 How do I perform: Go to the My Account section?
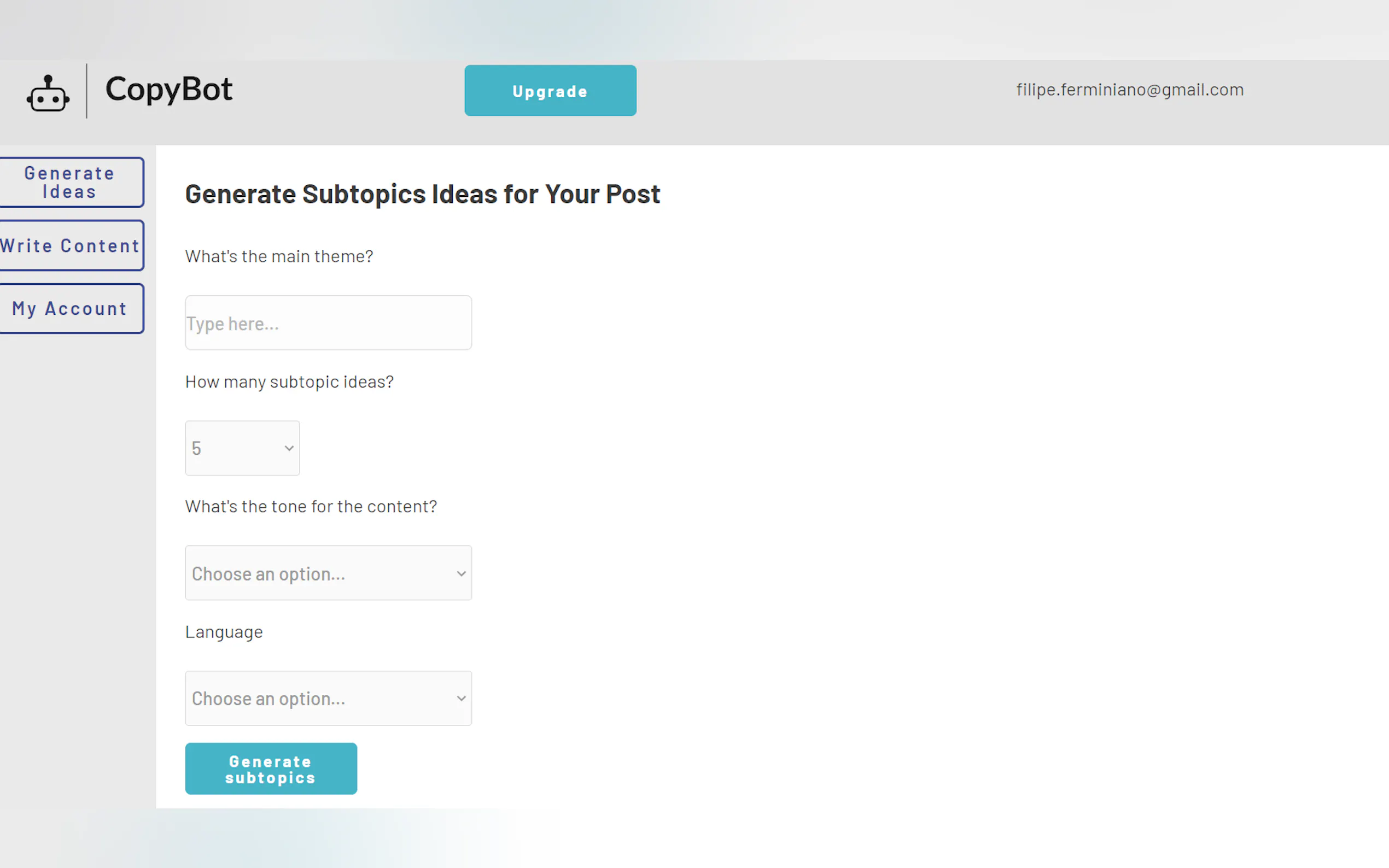click(70, 309)
